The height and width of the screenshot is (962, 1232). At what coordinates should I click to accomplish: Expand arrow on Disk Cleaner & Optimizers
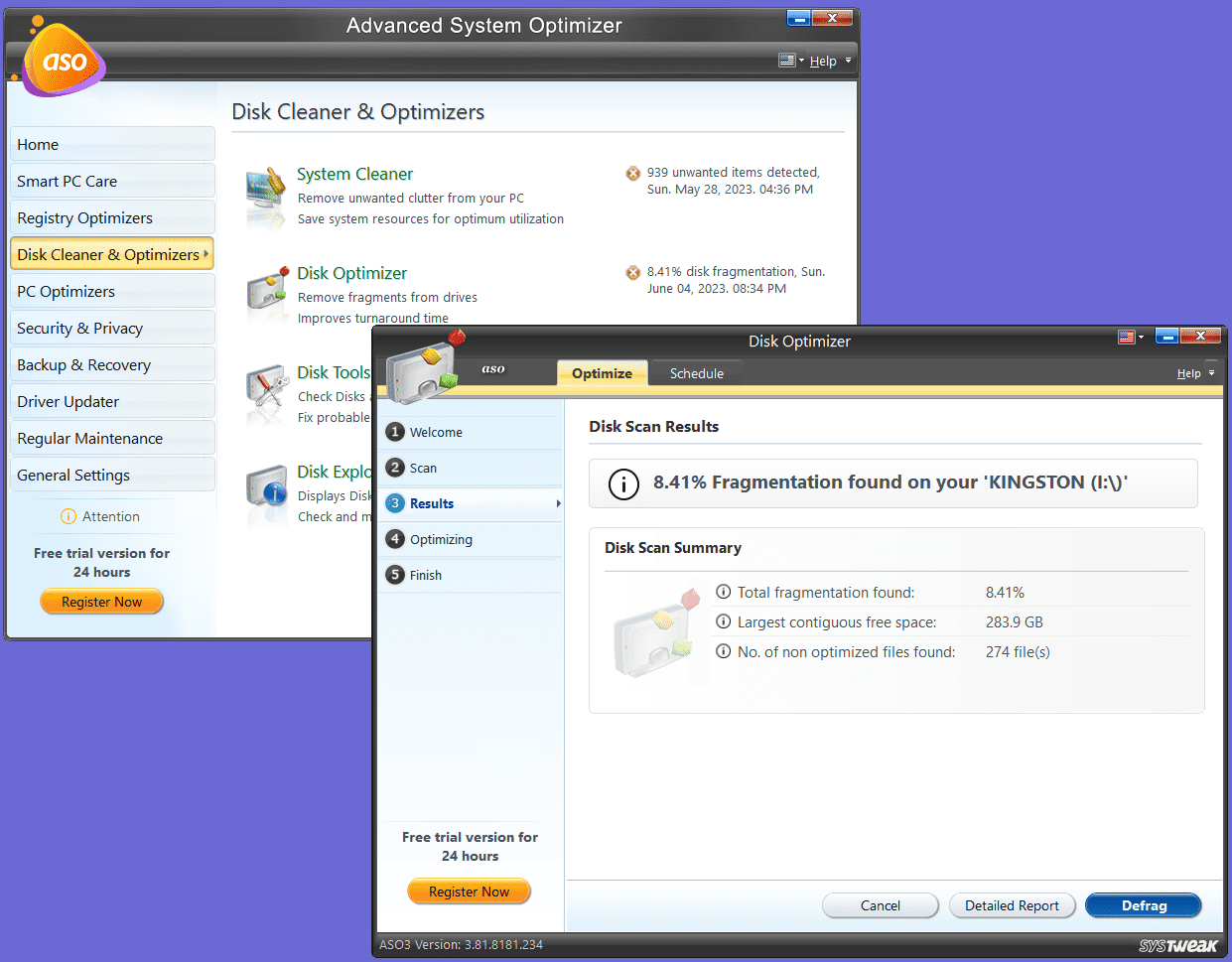click(206, 254)
